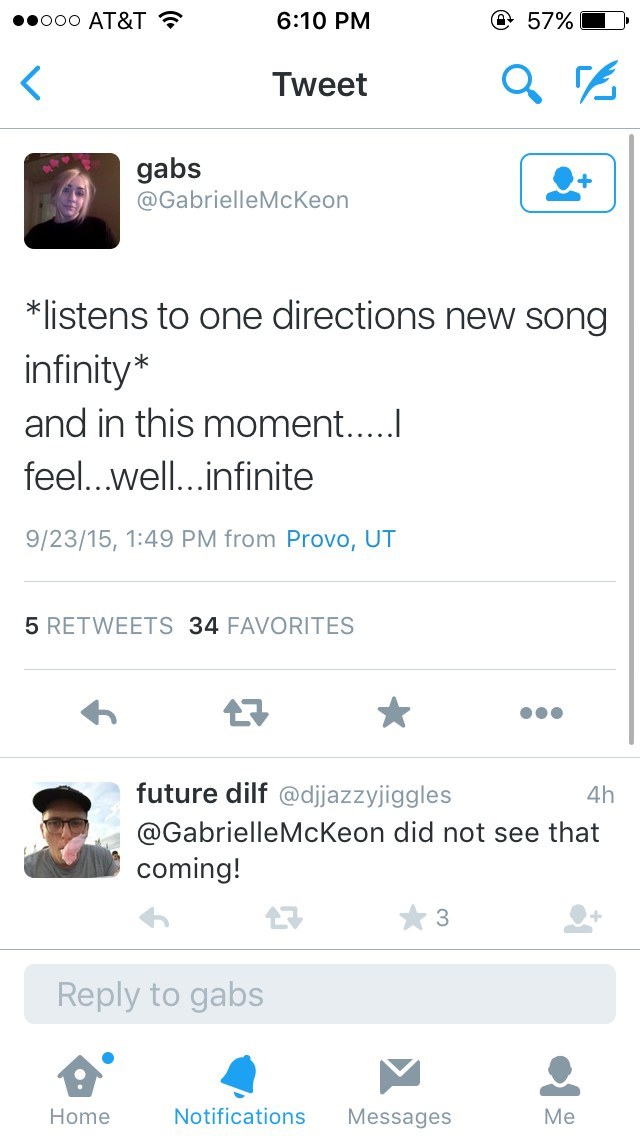Viewport: 640px width, 1136px height.
Task: View the 34 favorites list
Action: (x=271, y=625)
